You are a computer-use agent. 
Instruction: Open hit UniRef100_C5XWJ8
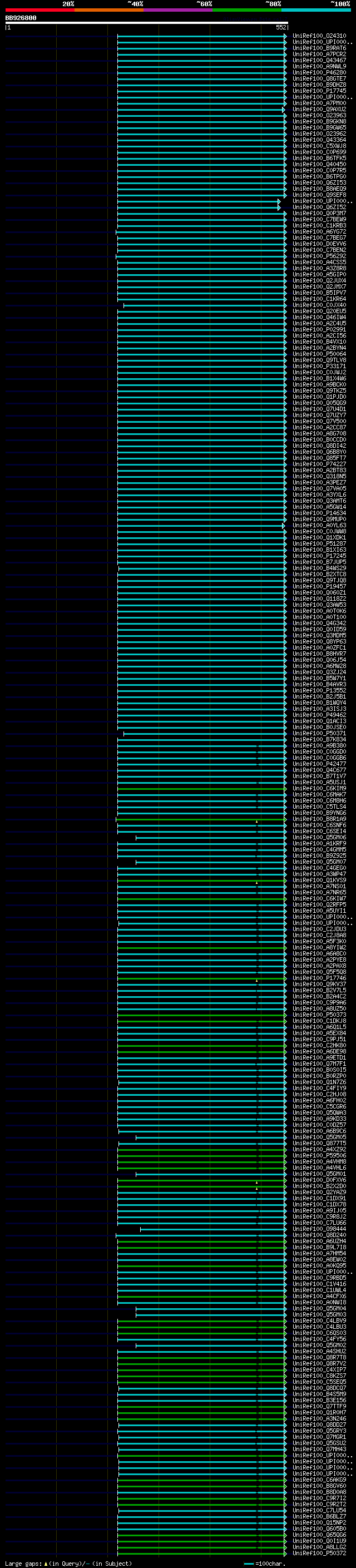pyautogui.click(x=319, y=146)
